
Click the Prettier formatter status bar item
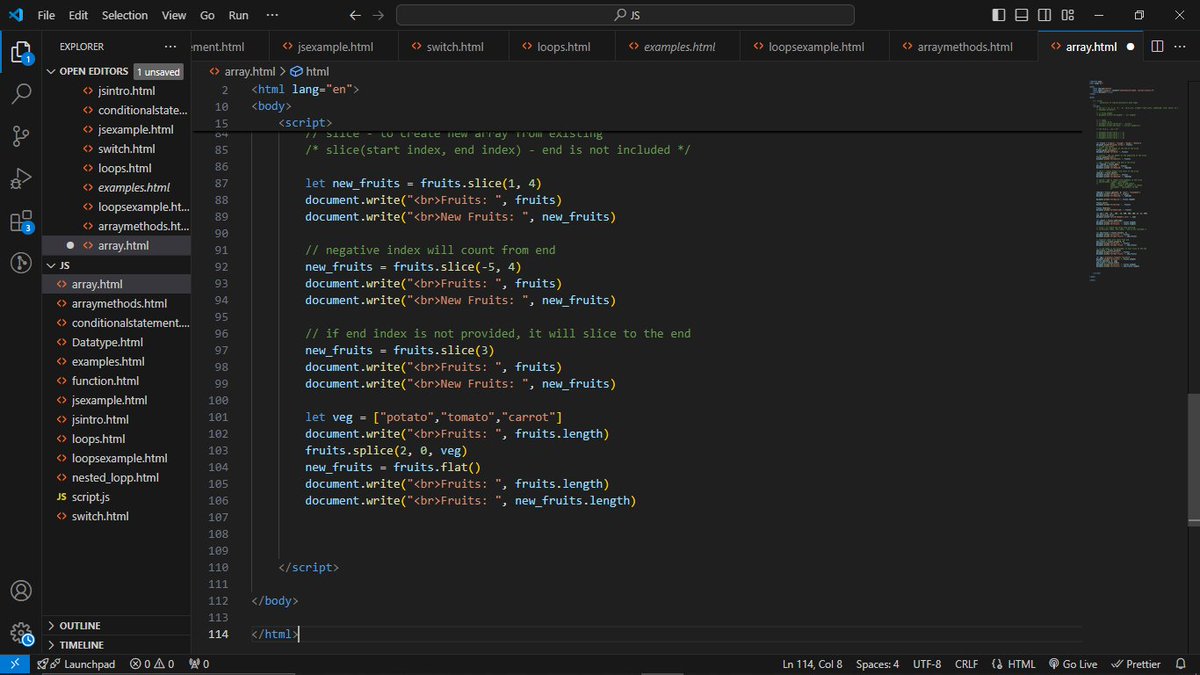tap(1136, 663)
